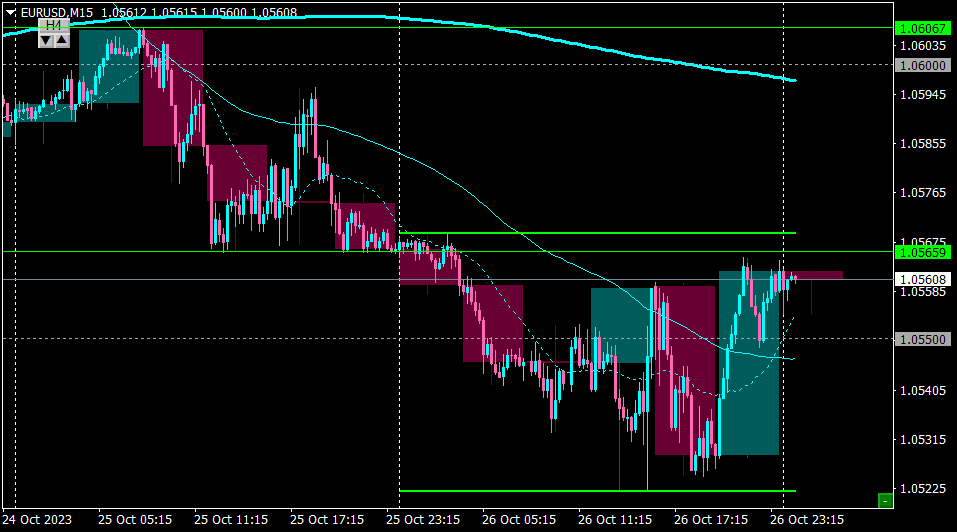
Task: Click the EURUSD,M15 chart title text
Action: pyautogui.click(x=57, y=12)
